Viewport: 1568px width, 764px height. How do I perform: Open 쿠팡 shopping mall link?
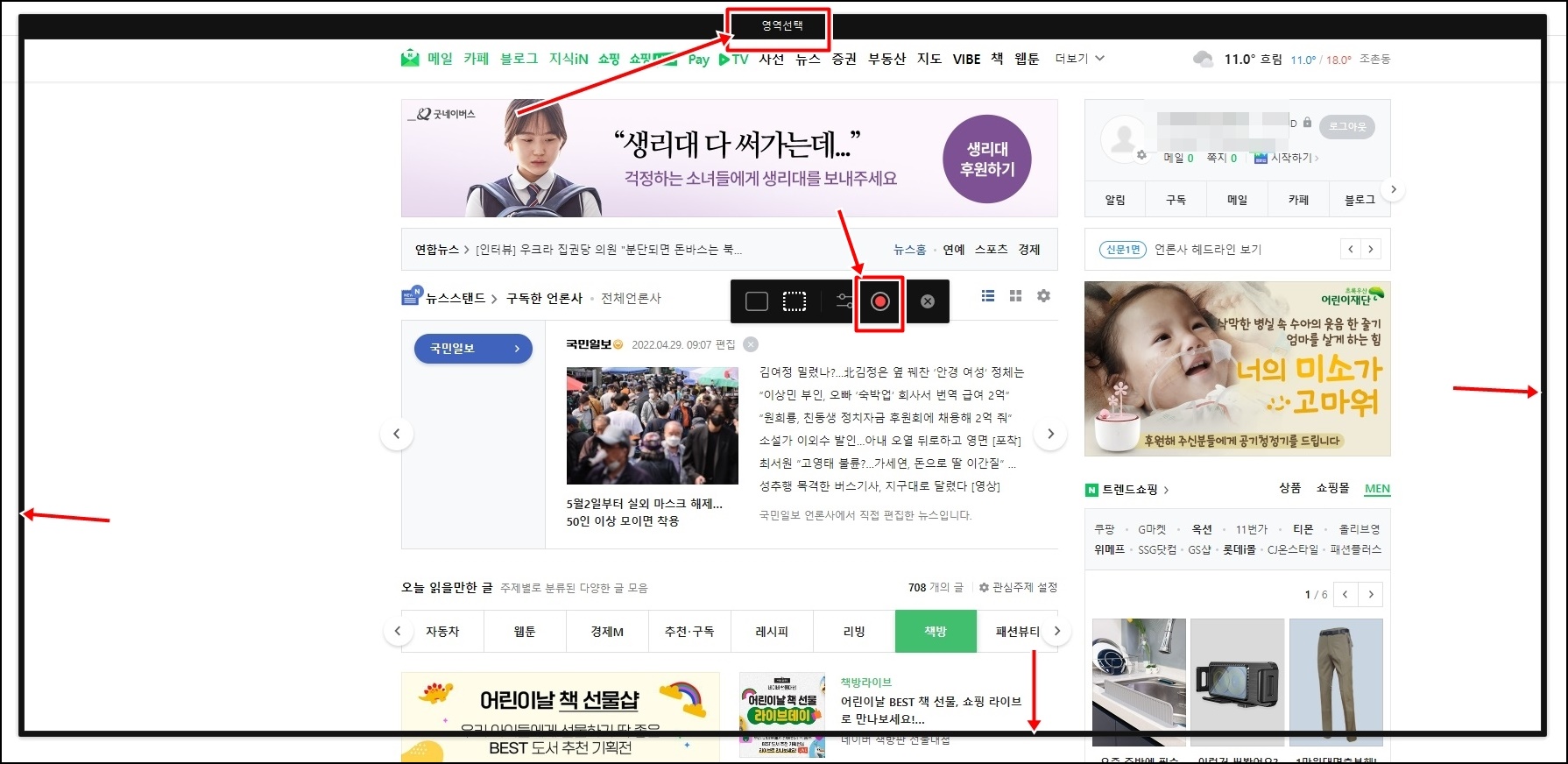tap(1105, 529)
